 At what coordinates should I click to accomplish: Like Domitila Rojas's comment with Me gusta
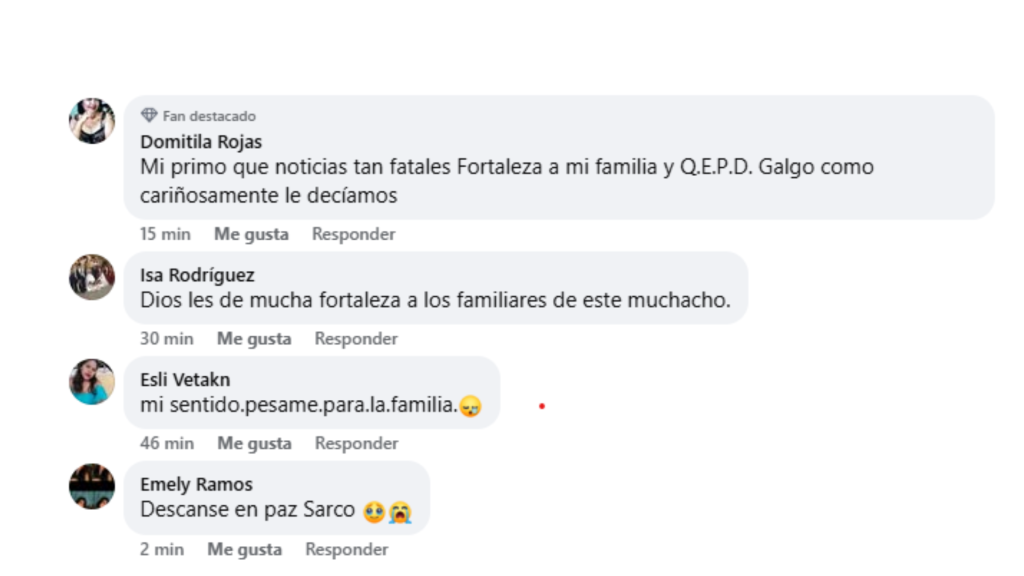point(250,233)
